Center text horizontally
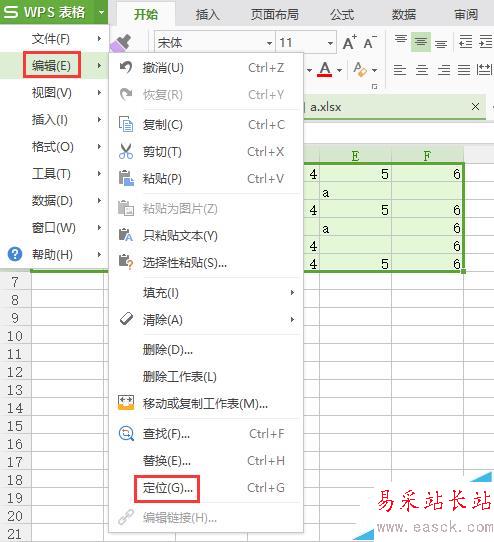The width and height of the screenshot is (494, 542). (422, 70)
